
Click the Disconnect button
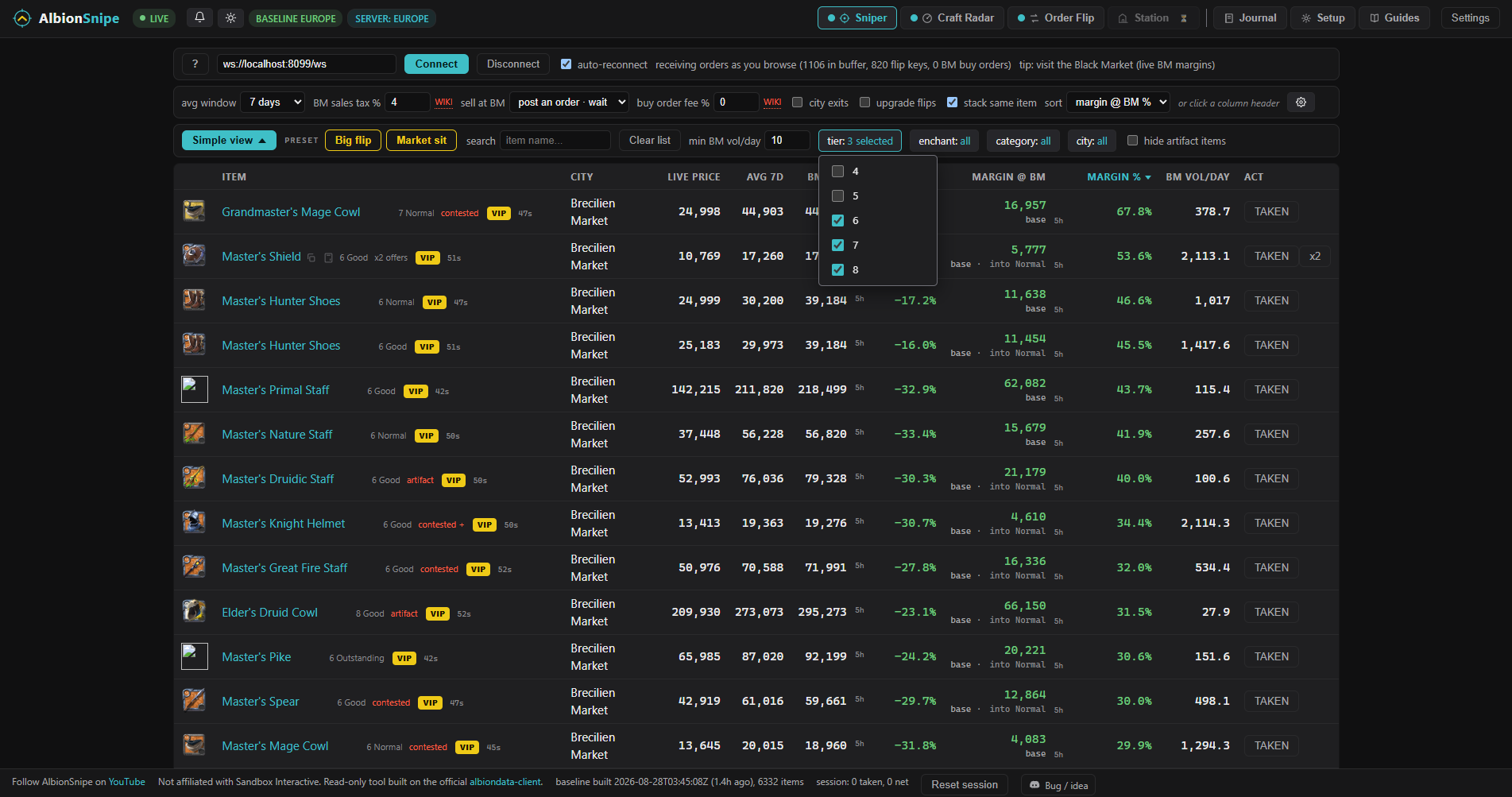tap(513, 64)
